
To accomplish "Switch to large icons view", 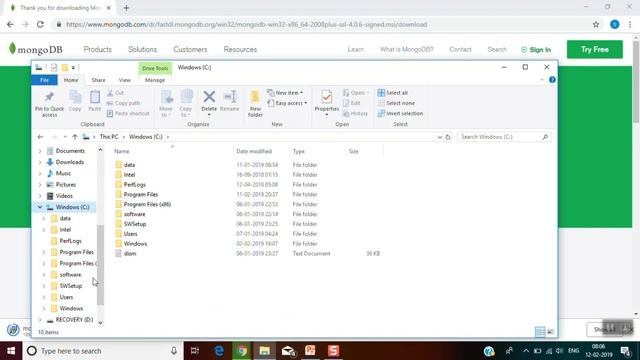I will [550, 332].
